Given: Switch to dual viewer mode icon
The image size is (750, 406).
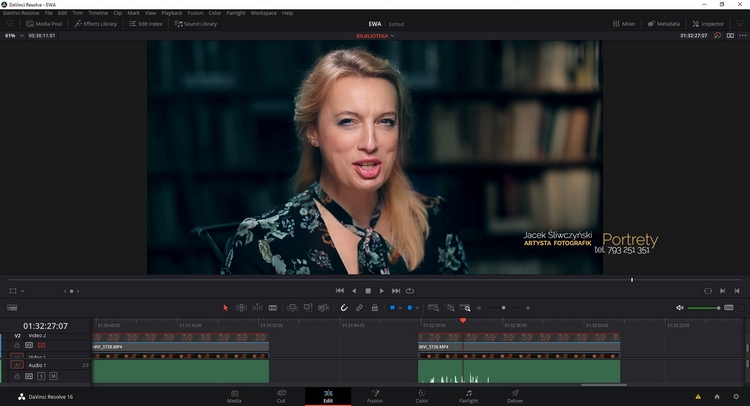Looking at the screenshot, I should point(730,35).
